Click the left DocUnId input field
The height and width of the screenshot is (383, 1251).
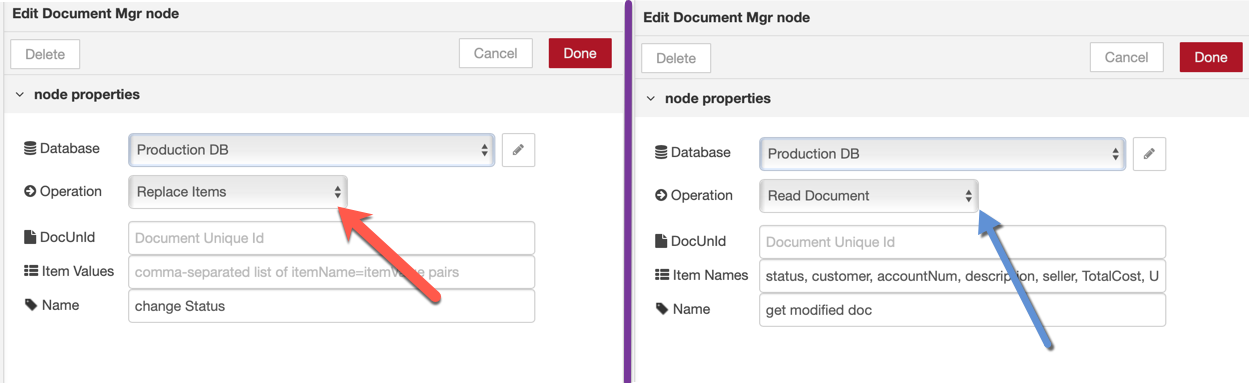pyautogui.click(x=332, y=238)
